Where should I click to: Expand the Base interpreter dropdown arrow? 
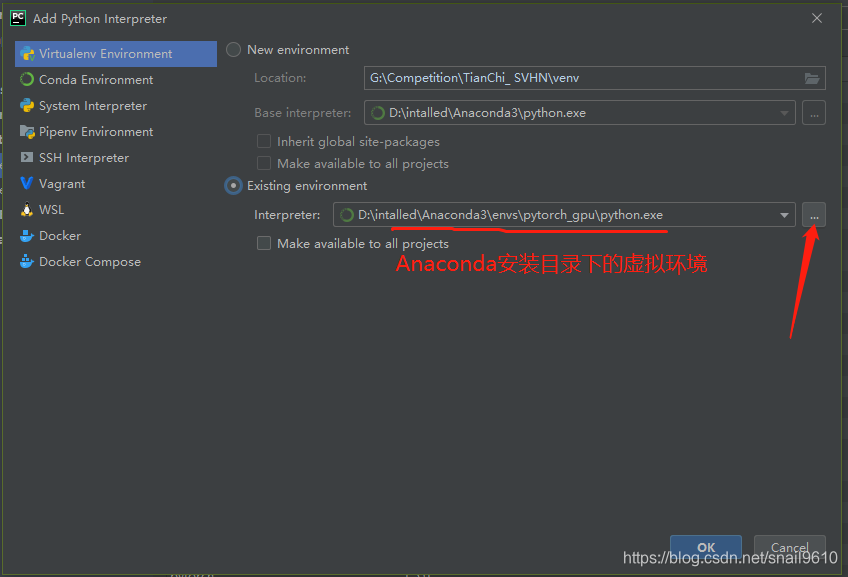(784, 113)
